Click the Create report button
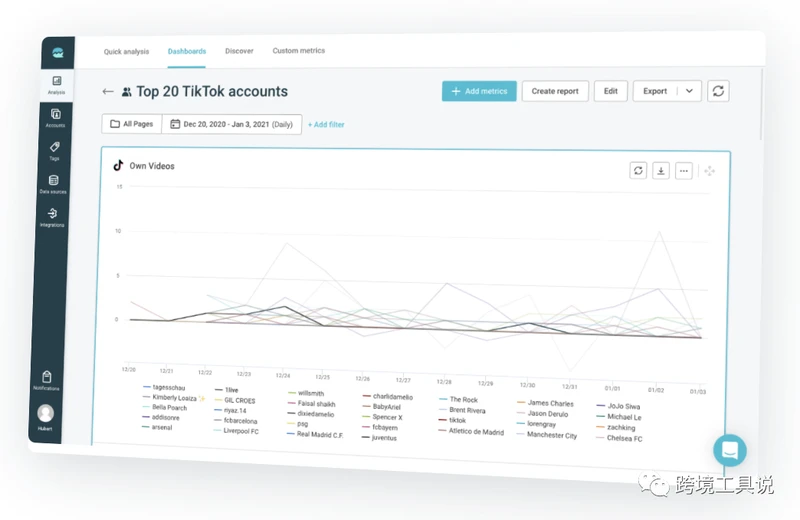Image resolution: width=800 pixels, height=520 pixels. point(555,91)
